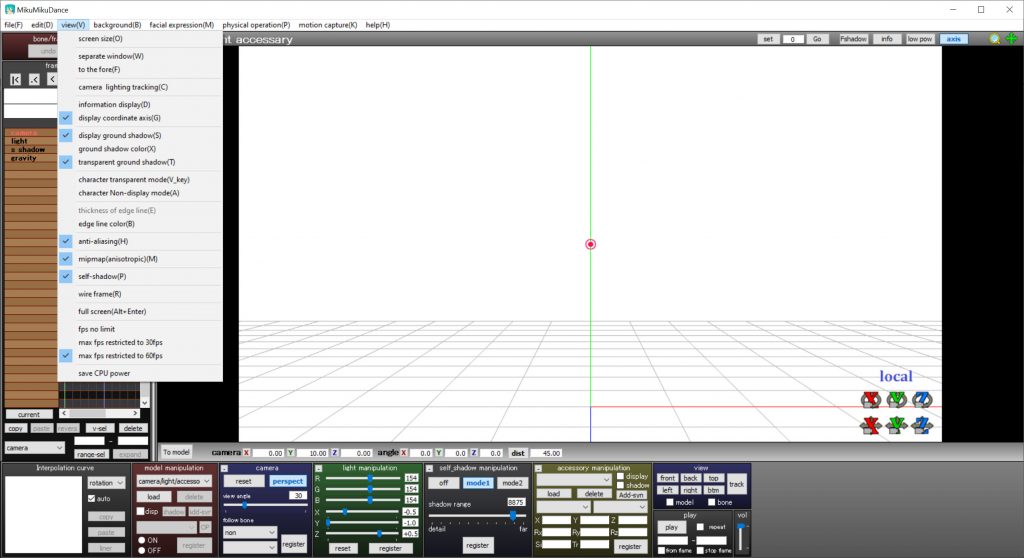This screenshot has width=1024, height=558.
Task: Check the model checkbox in view panel
Action: coord(669,502)
